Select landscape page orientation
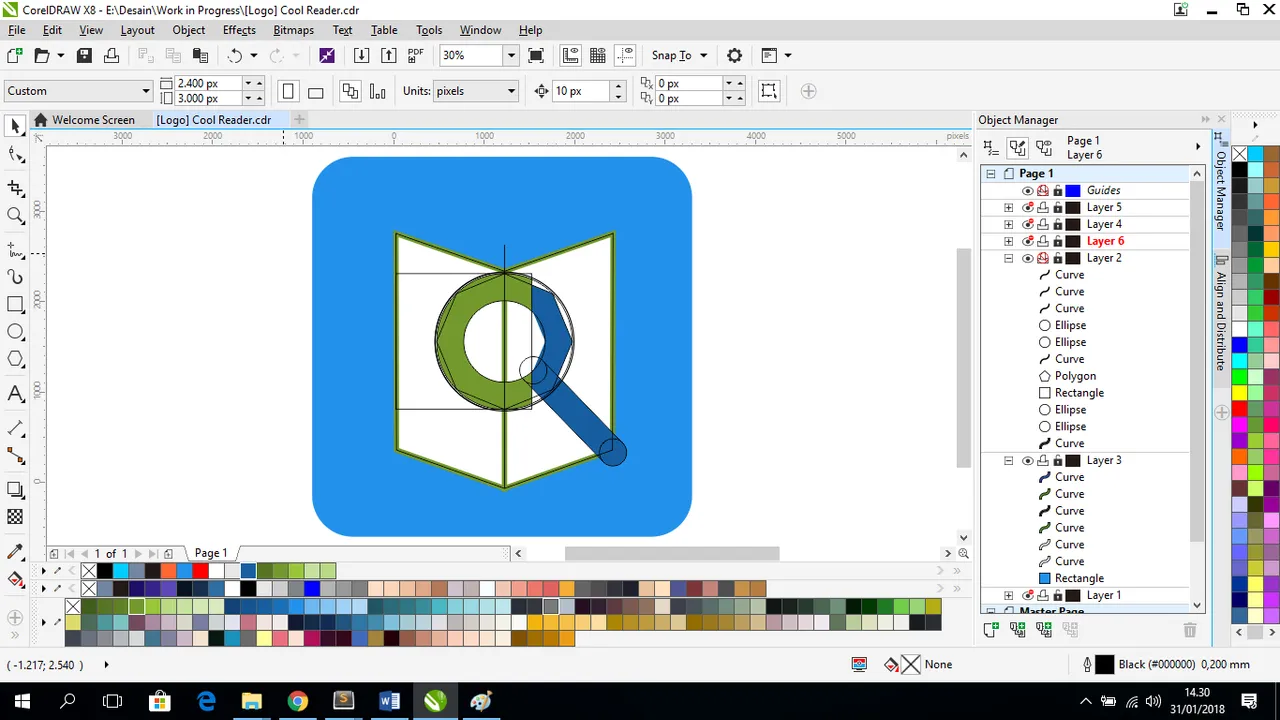The image size is (1280, 720). click(315, 91)
